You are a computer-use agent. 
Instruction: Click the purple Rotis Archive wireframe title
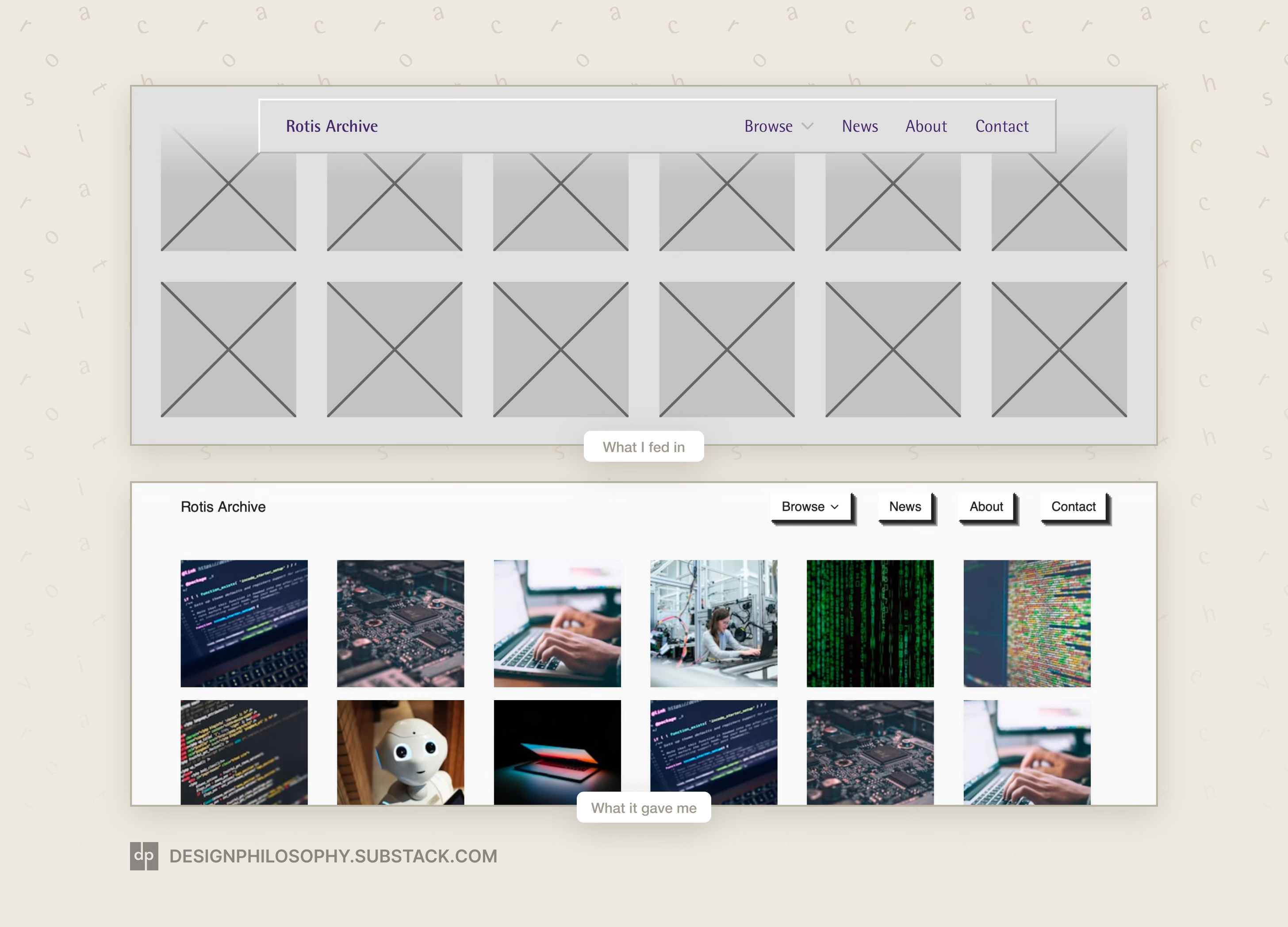click(332, 126)
